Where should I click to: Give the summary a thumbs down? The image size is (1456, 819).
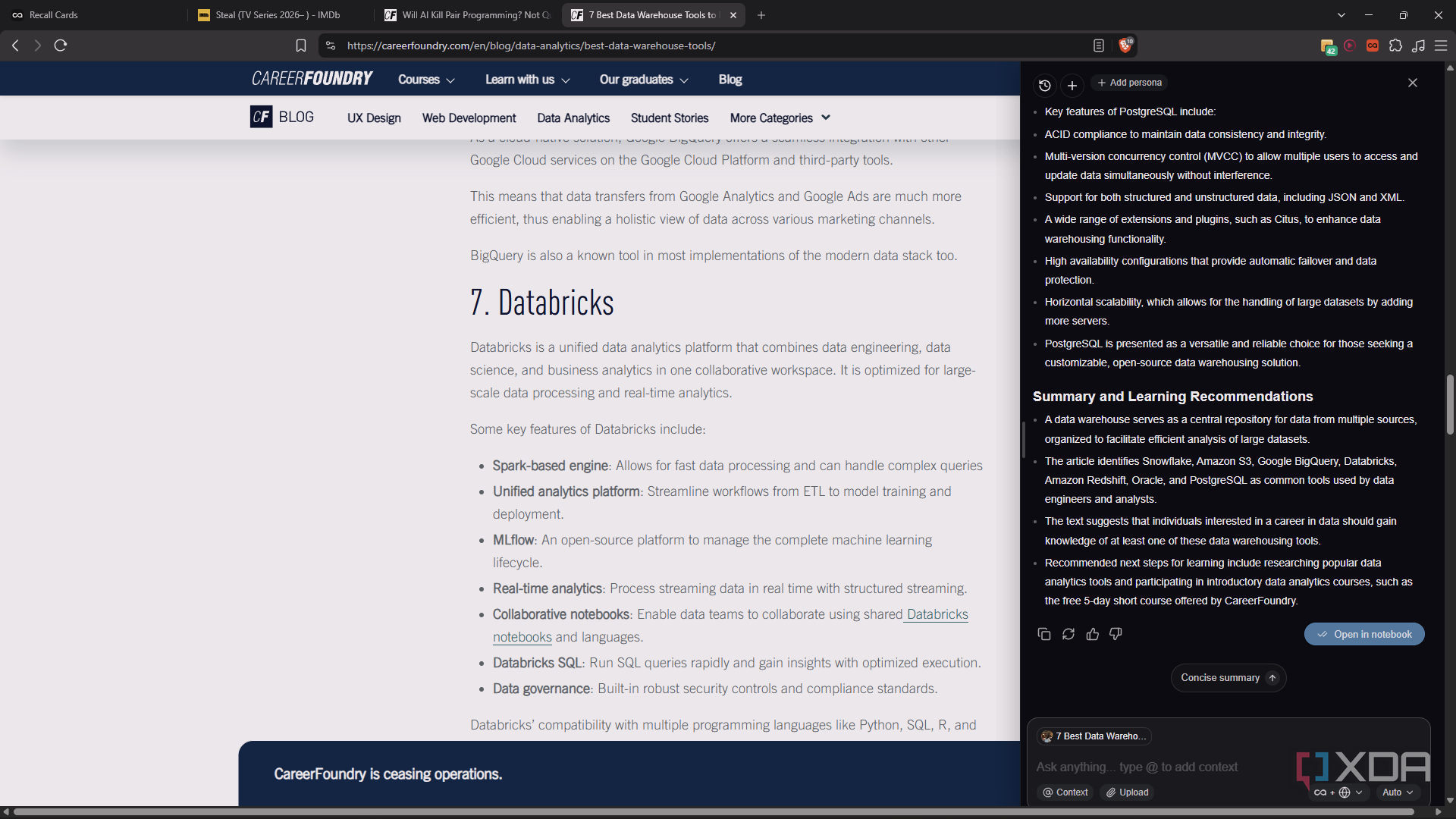pyautogui.click(x=1116, y=634)
